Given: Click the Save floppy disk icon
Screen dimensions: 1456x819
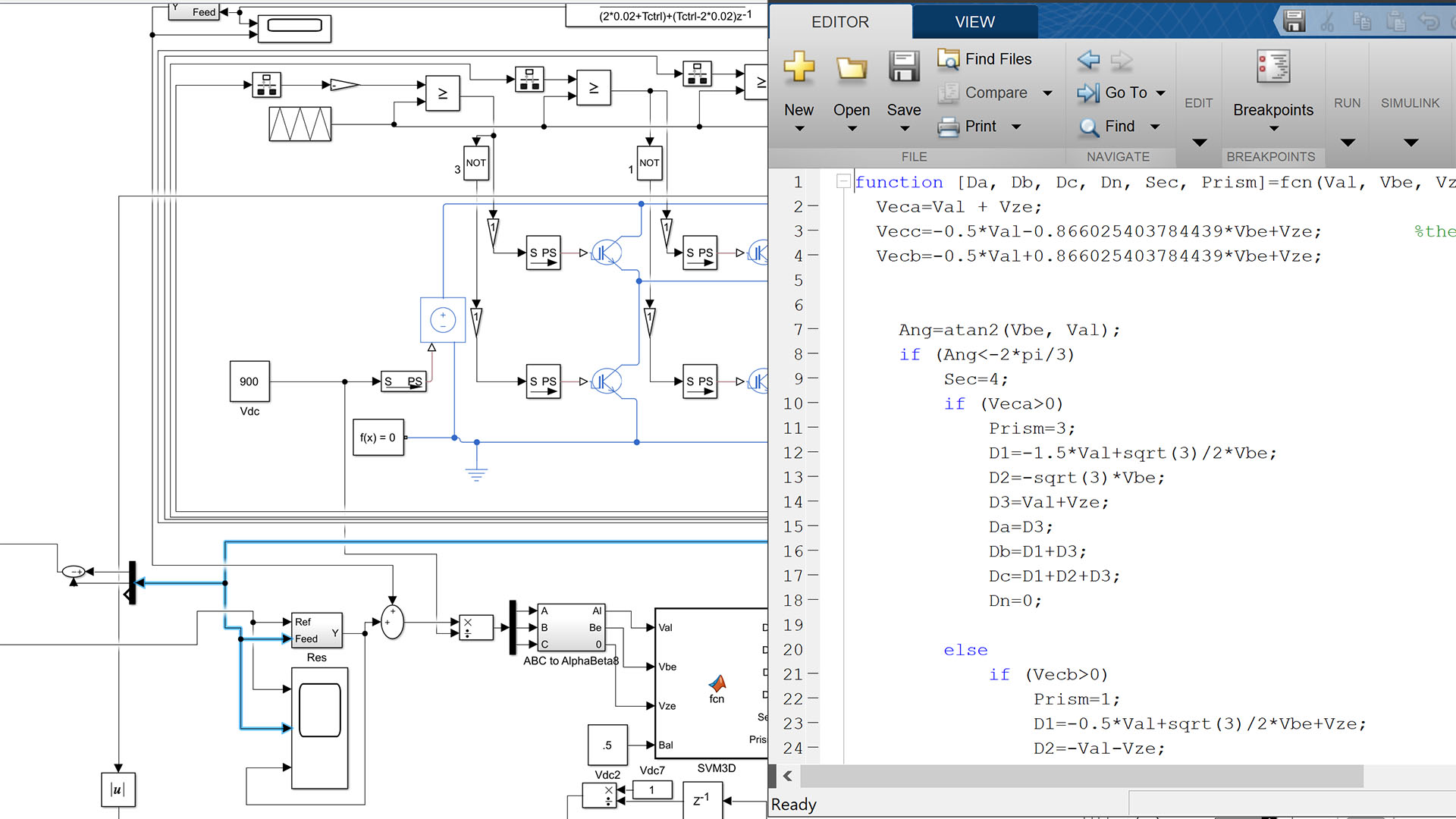Looking at the screenshot, I should (x=904, y=67).
